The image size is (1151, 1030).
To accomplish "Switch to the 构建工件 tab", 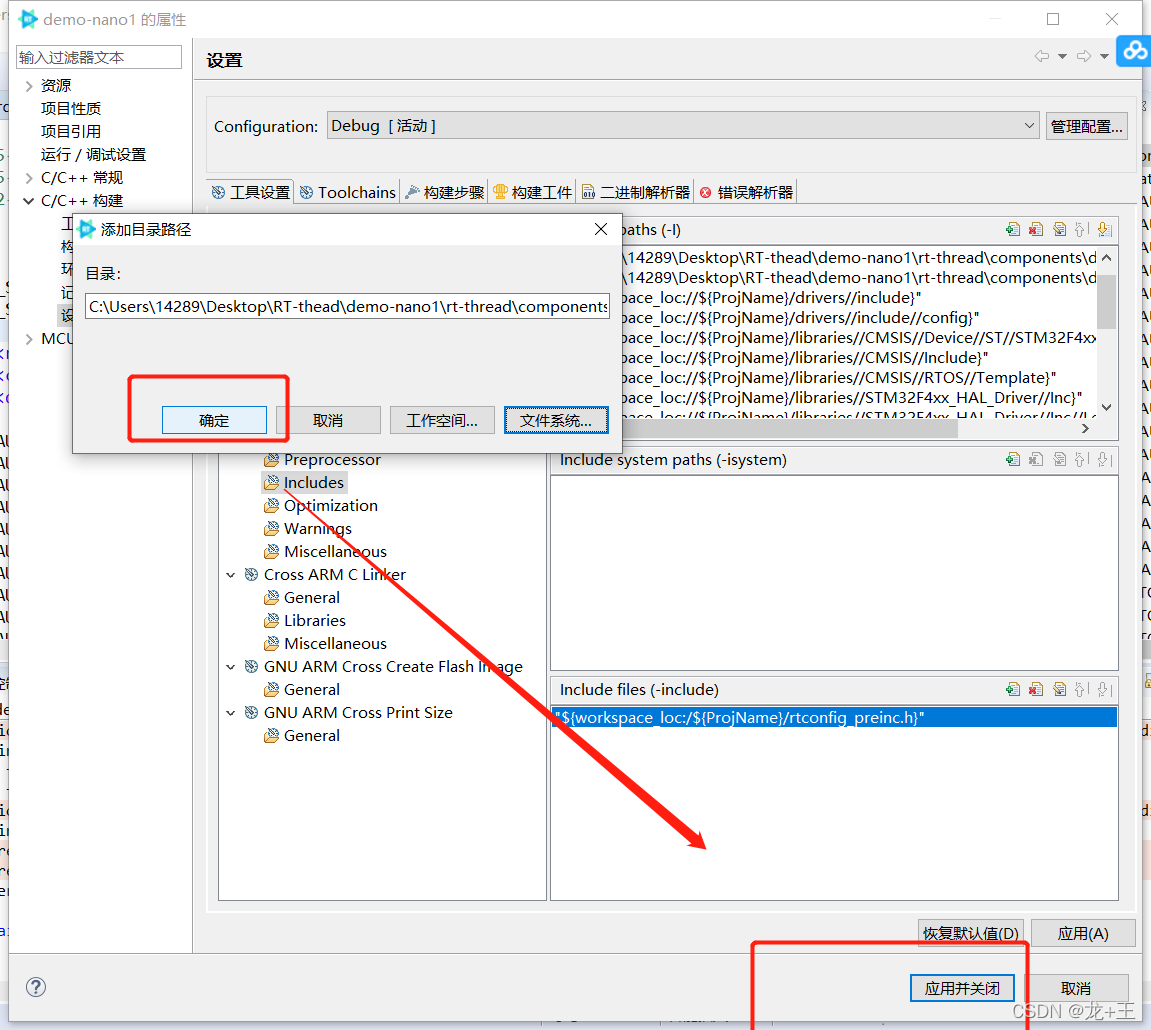I will 533,192.
